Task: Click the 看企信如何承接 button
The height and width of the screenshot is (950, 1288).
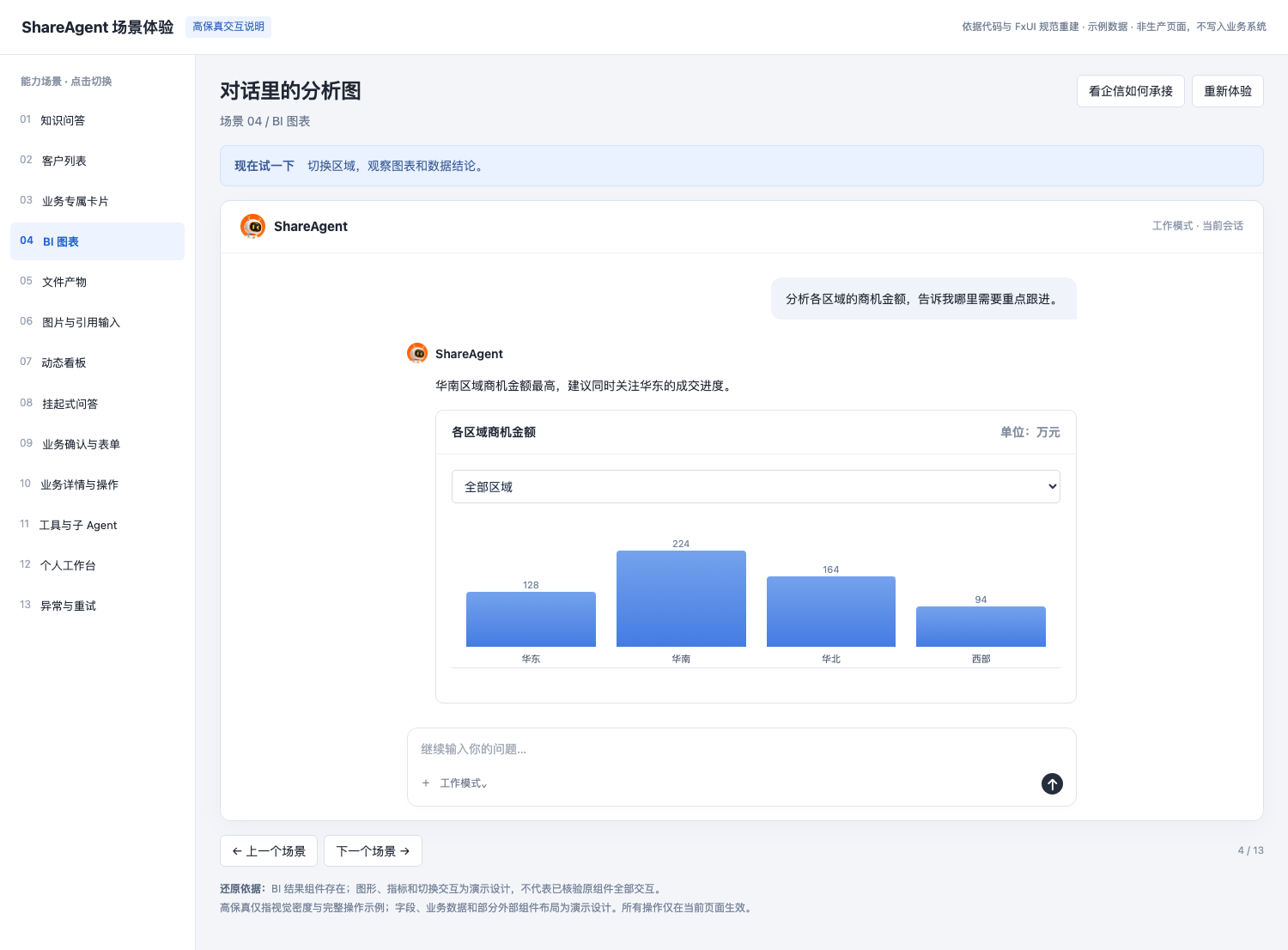Action: 1130,91
